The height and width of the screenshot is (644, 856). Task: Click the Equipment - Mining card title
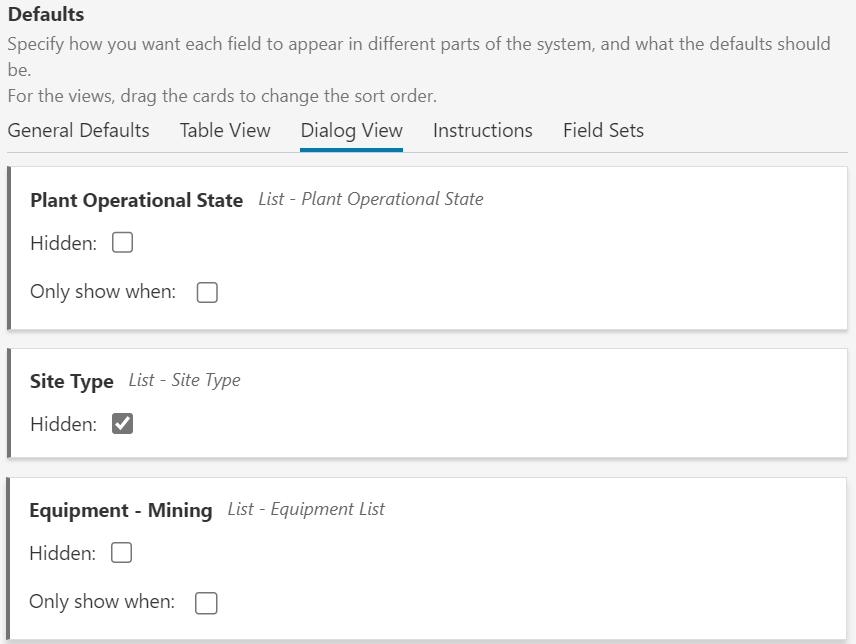pyautogui.click(x=120, y=511)
